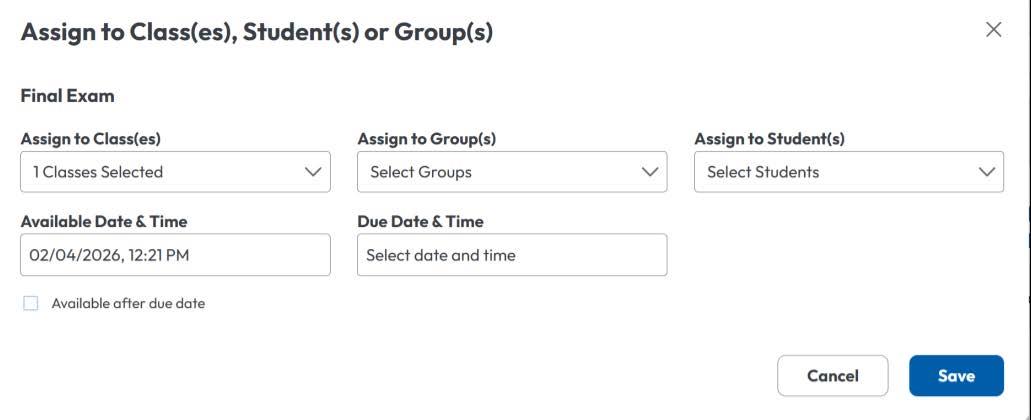The image size is (1031, 420).
Task: Expand the Select Groups dropdown
Action: click(497, 172)
